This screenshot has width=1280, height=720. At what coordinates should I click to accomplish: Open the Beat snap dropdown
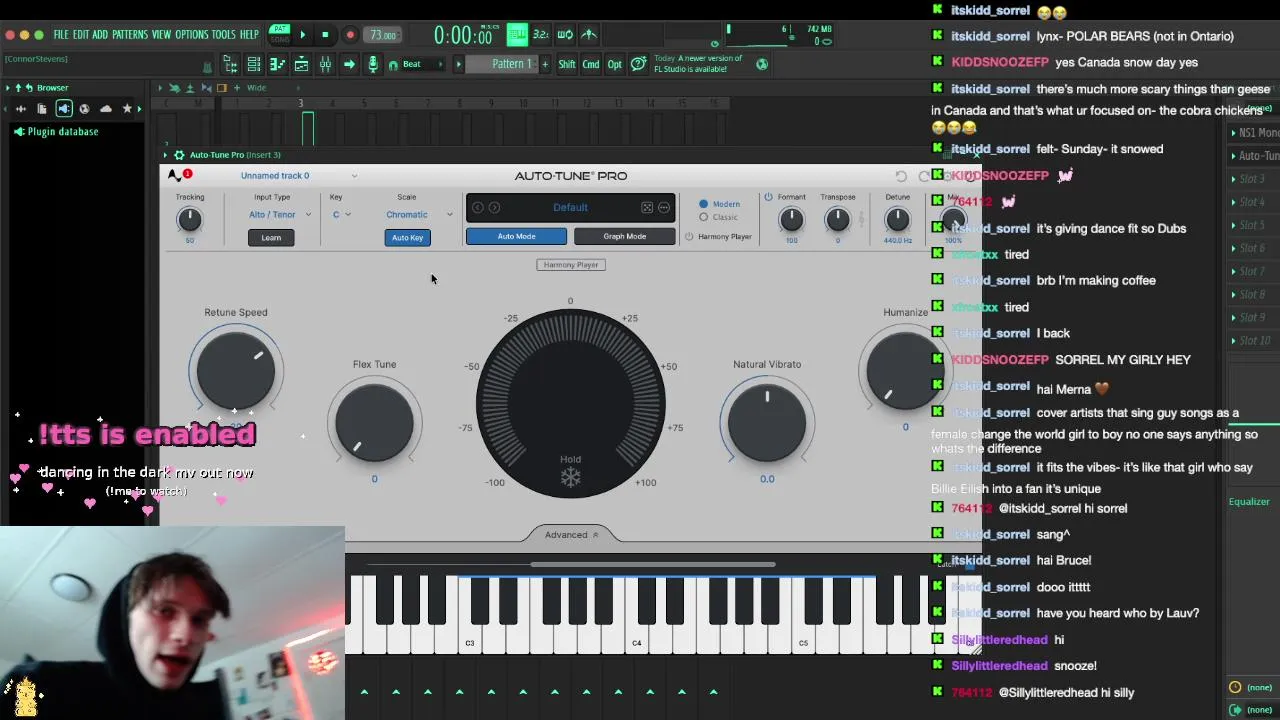424,64
